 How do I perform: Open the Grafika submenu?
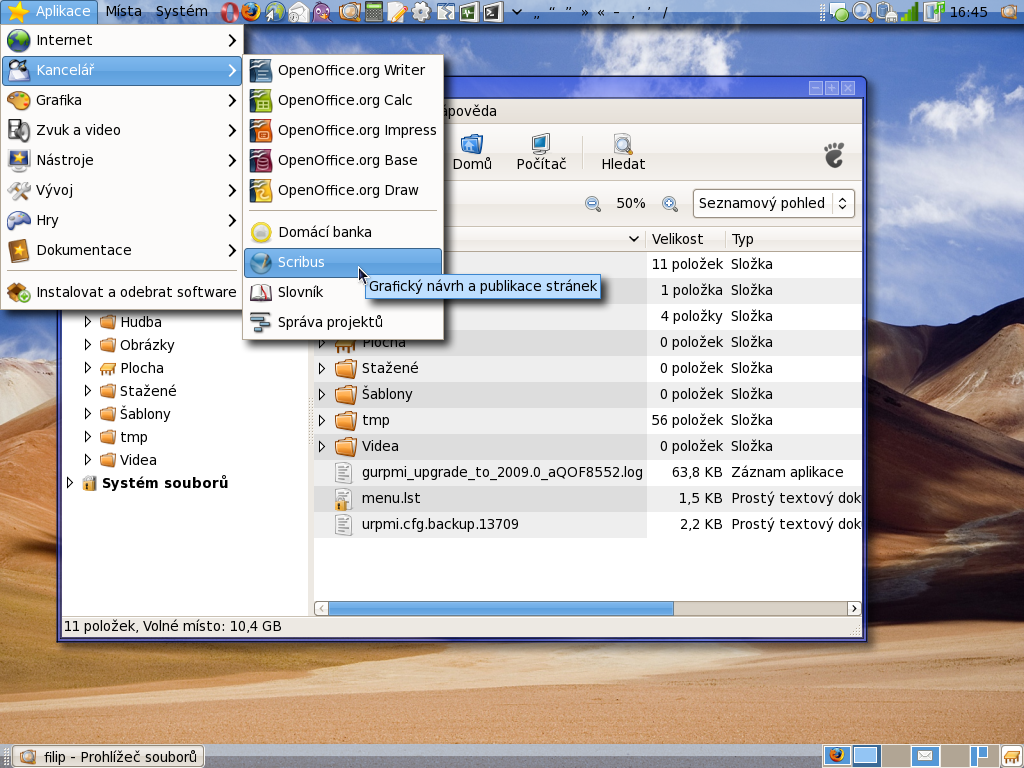(x=122, y=101)
